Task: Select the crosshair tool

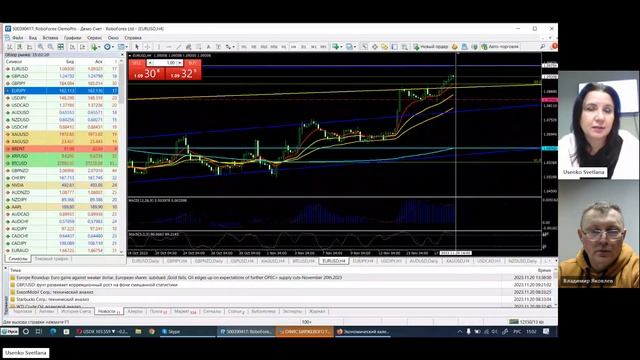Action: [x=147, y=47]
